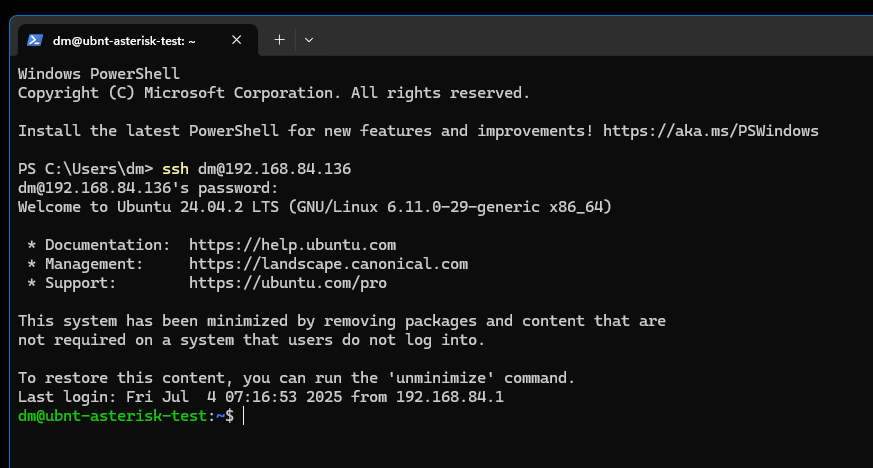
Task: Click the dm@ubnt-asterisk-test shell prompt
Action: pos(126,416)
